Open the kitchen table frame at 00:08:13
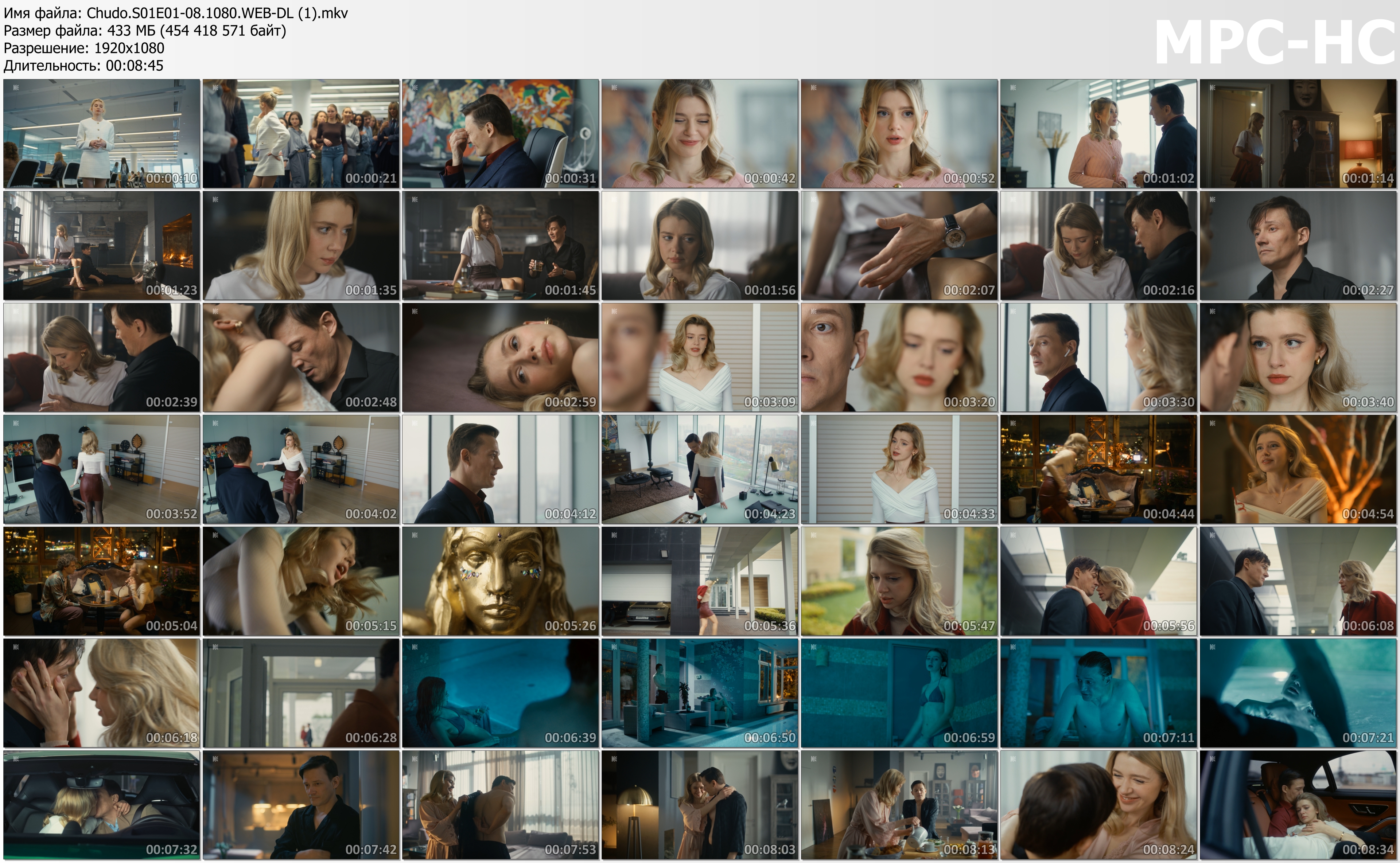1400x863 pixels. tap(899, 805)
